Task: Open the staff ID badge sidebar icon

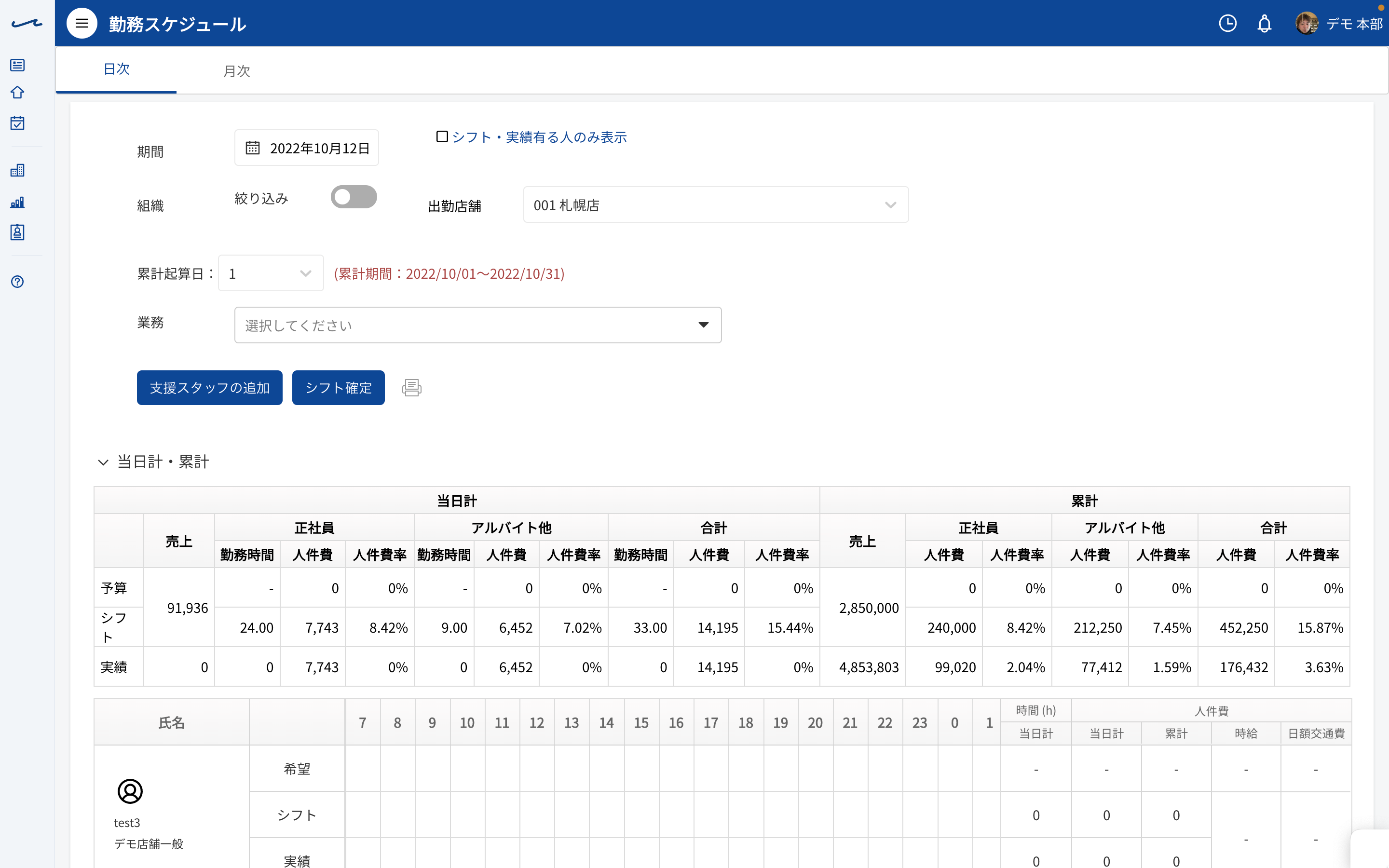Action: click(x=17, y=232)
